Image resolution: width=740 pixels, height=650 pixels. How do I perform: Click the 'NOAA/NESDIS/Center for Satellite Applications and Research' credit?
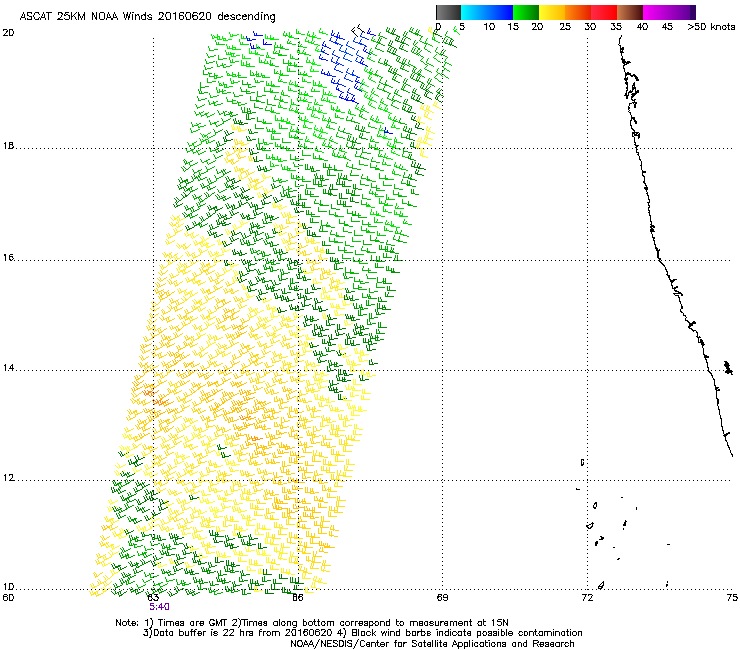432,644
